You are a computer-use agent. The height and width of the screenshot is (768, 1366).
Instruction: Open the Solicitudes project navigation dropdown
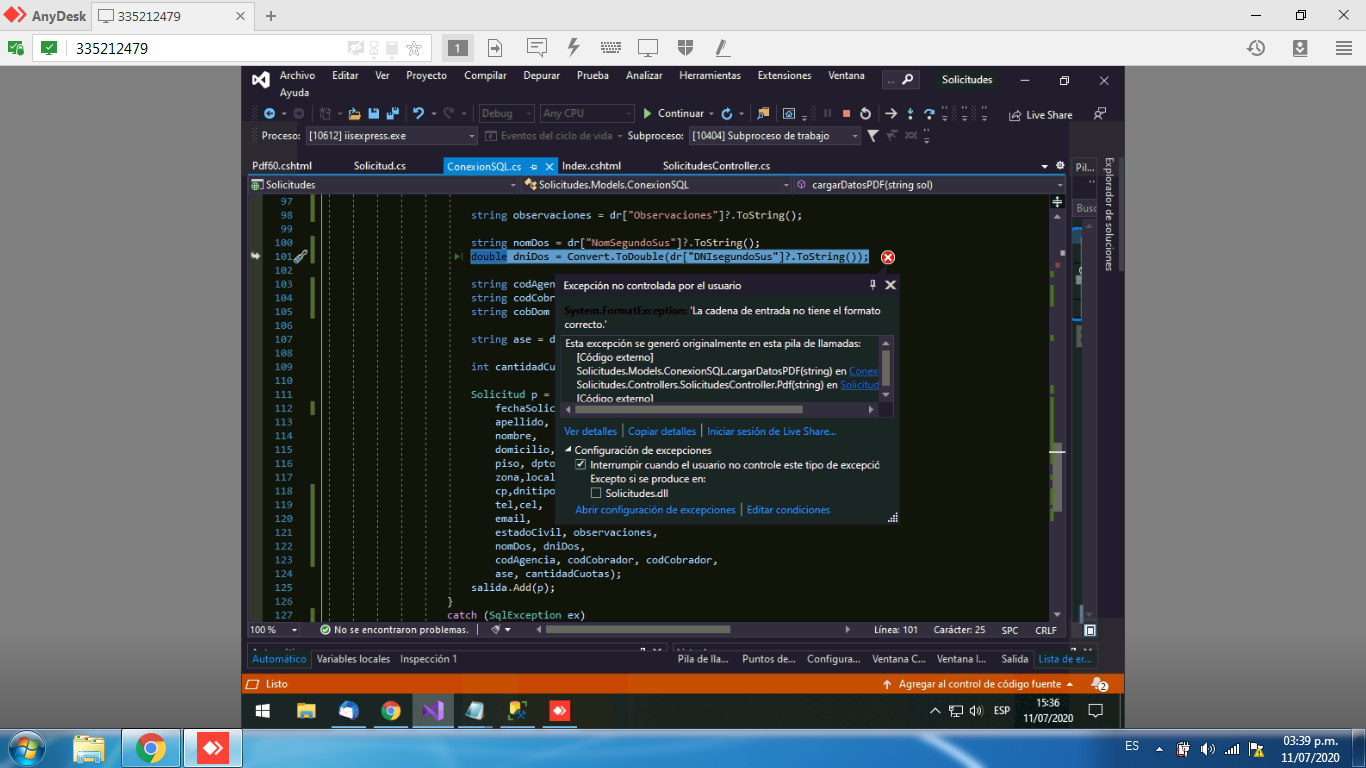click(384, 185)
